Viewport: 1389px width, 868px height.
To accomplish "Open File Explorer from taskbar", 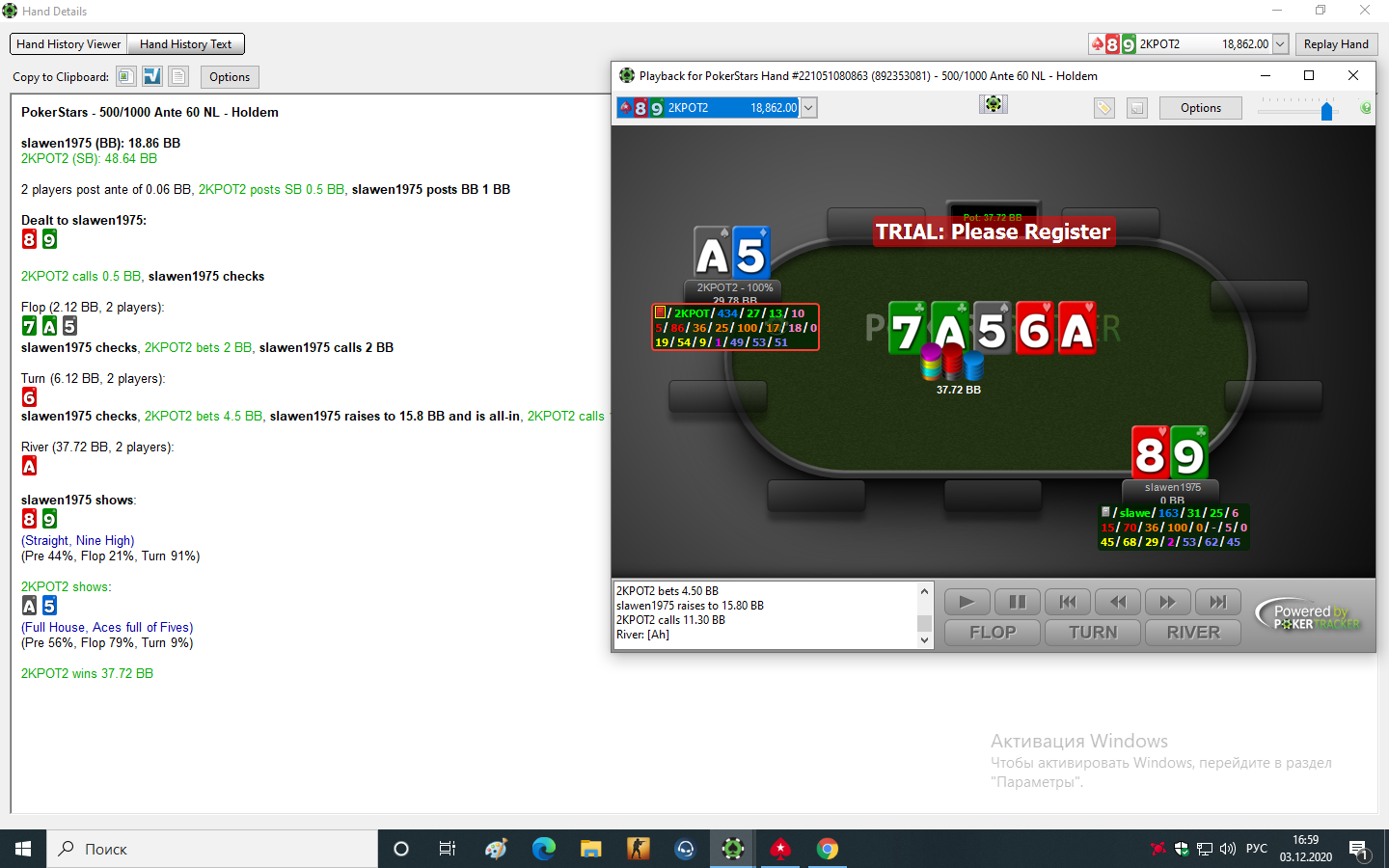I will [591, 849].
